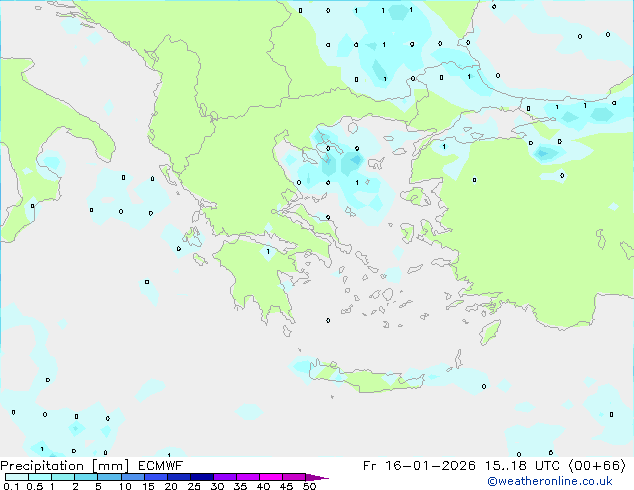Pick the 40–45 mm magenta legend swatch
The image size is (634, 490).
pos(271,477)
